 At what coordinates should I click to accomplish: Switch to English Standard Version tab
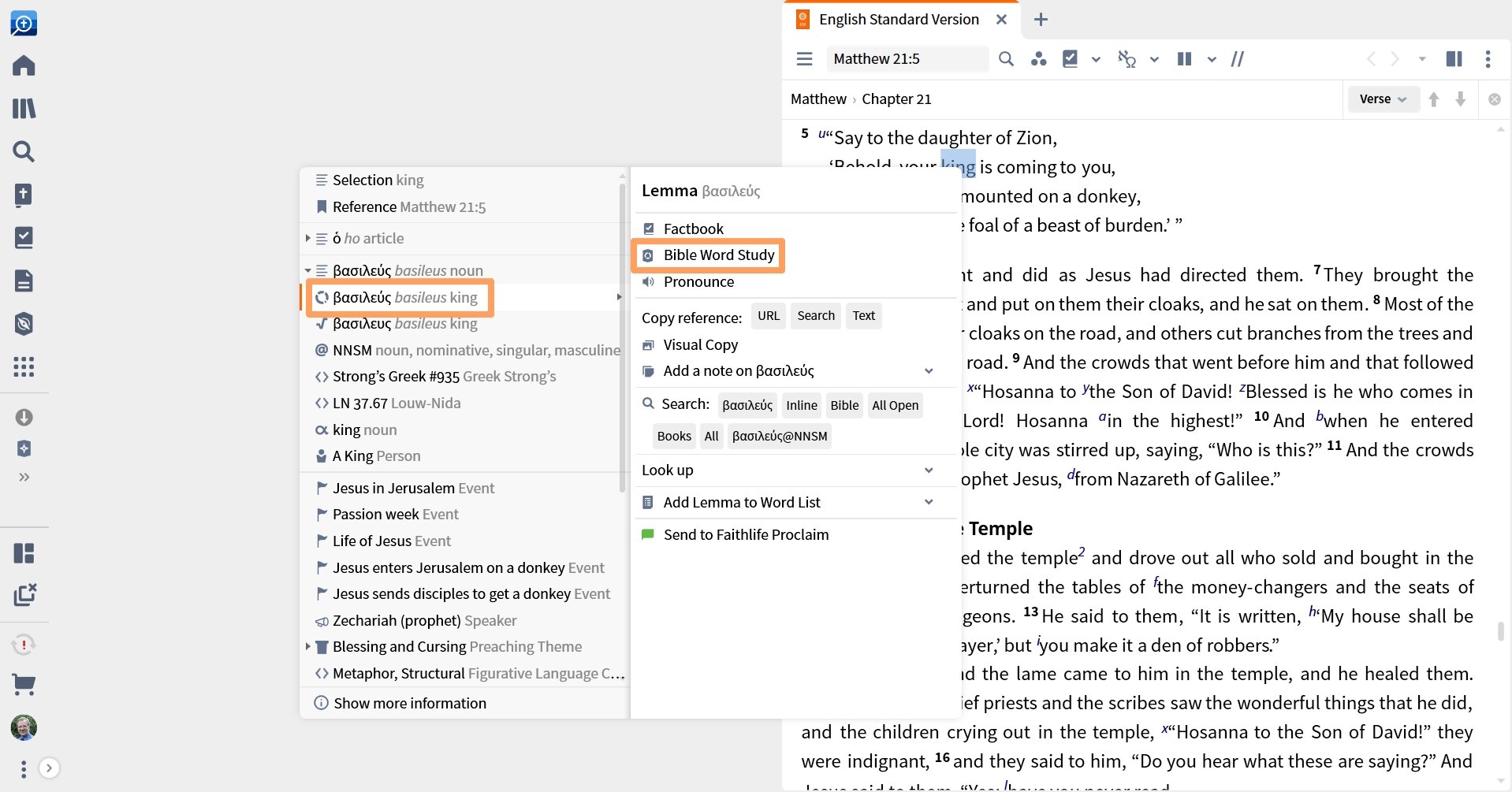(899, 19)
